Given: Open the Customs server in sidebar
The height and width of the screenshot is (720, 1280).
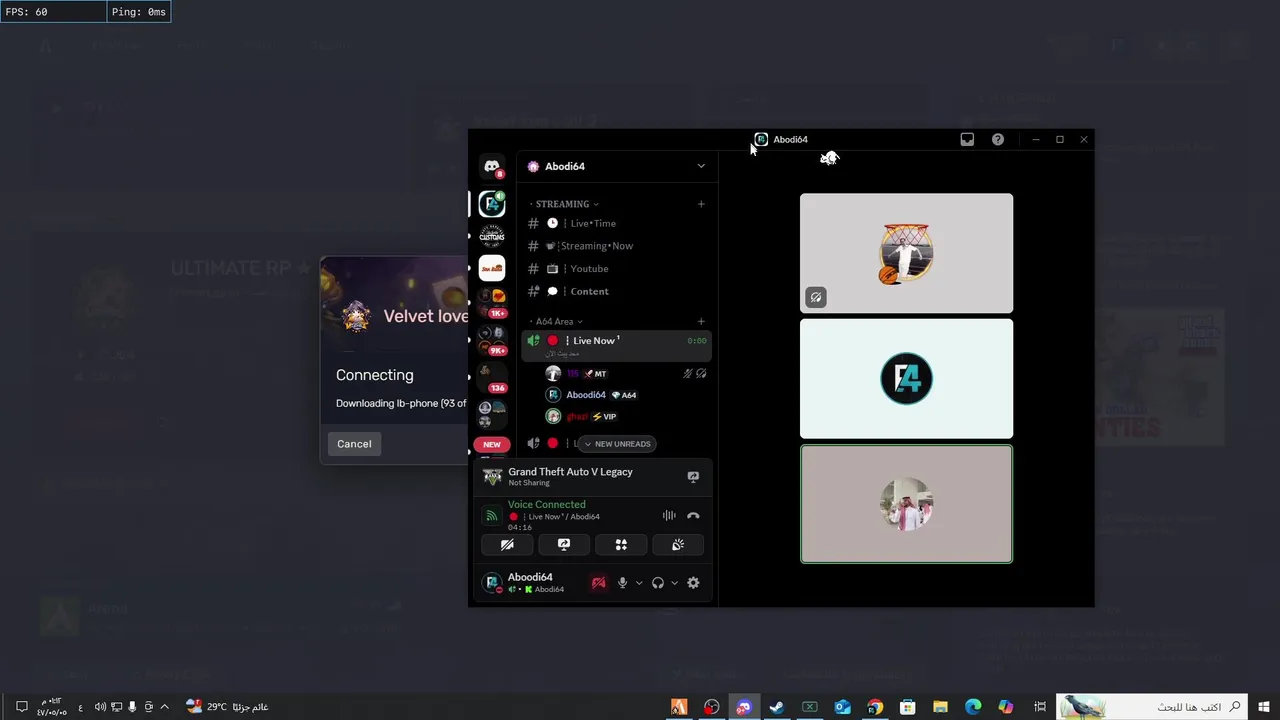Looking at the screenshot, I should click(x=492, y=236).
